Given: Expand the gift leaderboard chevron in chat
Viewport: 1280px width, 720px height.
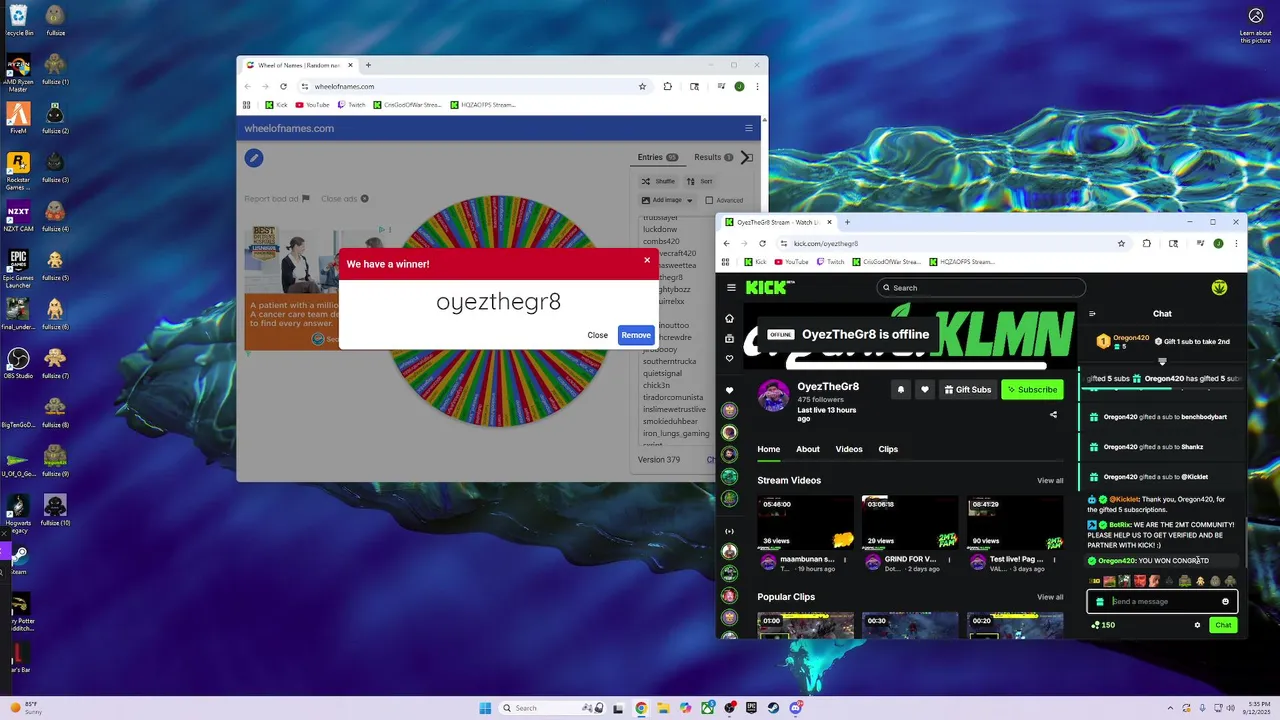Looking at the screenshot, I should pyautogui.click(x=1162, y=361).
